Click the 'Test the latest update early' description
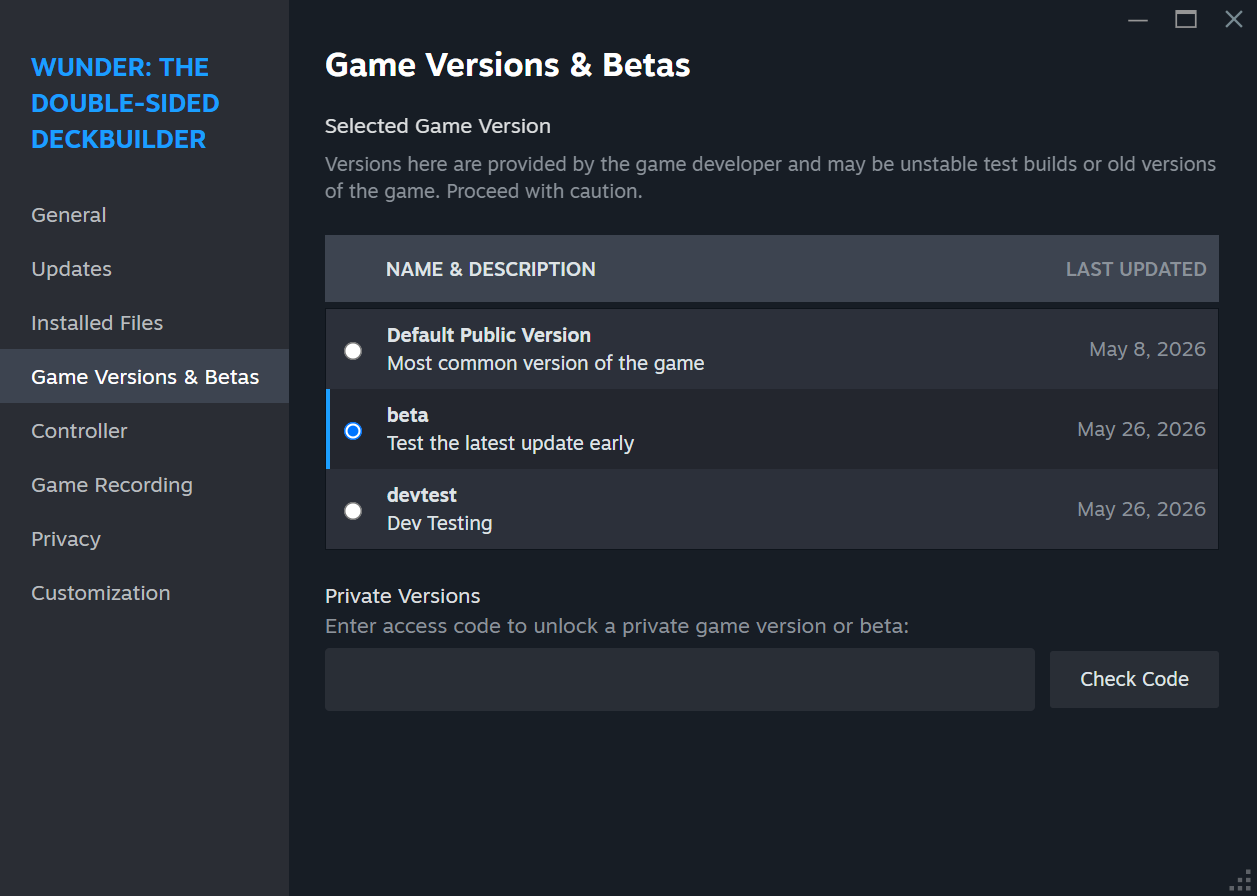 pos(511,443)
